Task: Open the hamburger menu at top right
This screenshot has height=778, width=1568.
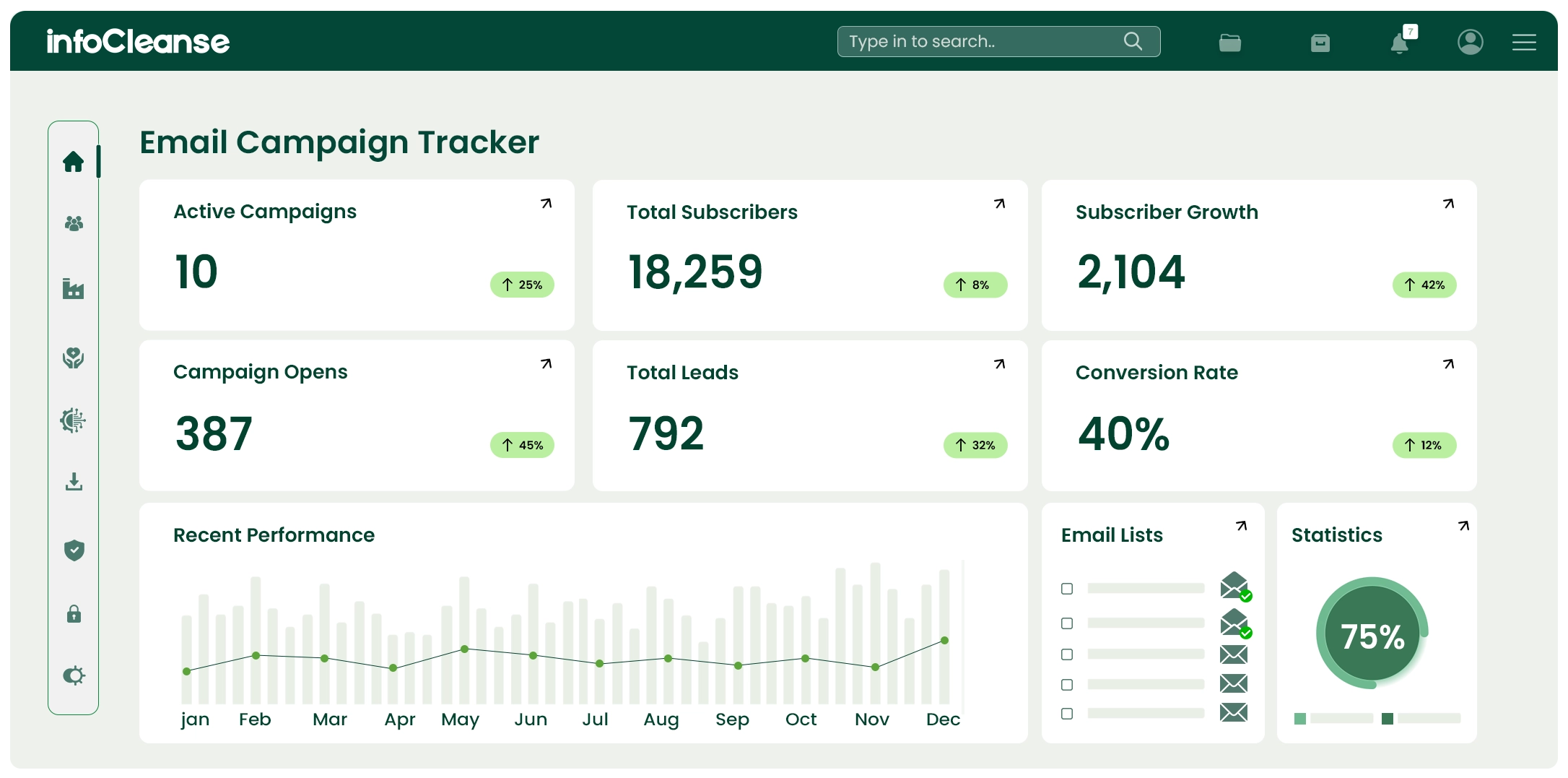Action: tap(1525, 42)
